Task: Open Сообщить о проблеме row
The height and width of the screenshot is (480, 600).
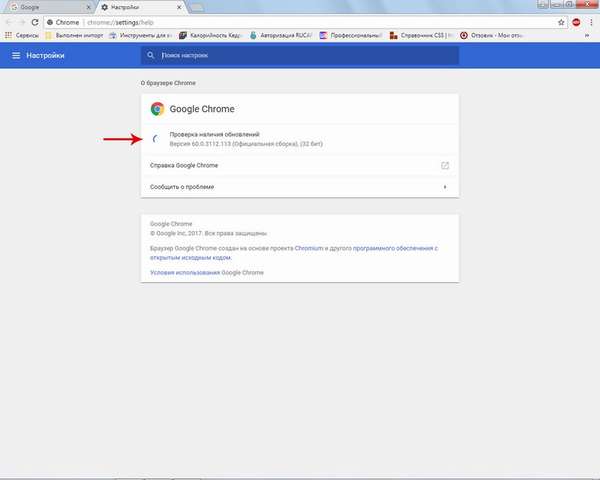Action: 300,187
